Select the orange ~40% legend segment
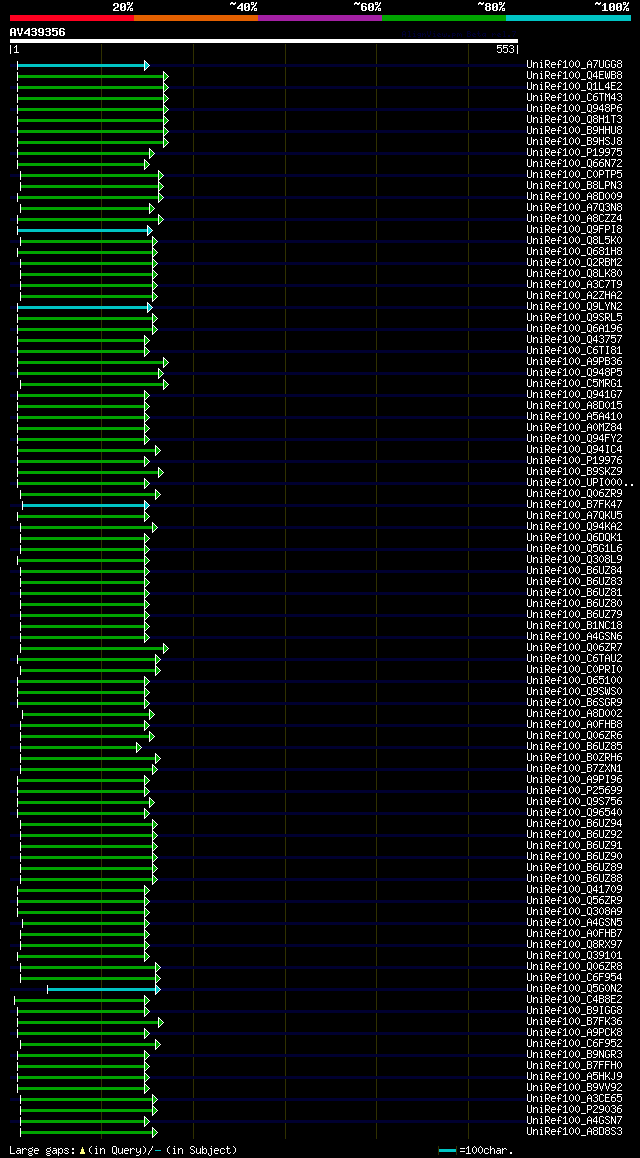This screenshot has height=1158, width=640. point(196,17)
